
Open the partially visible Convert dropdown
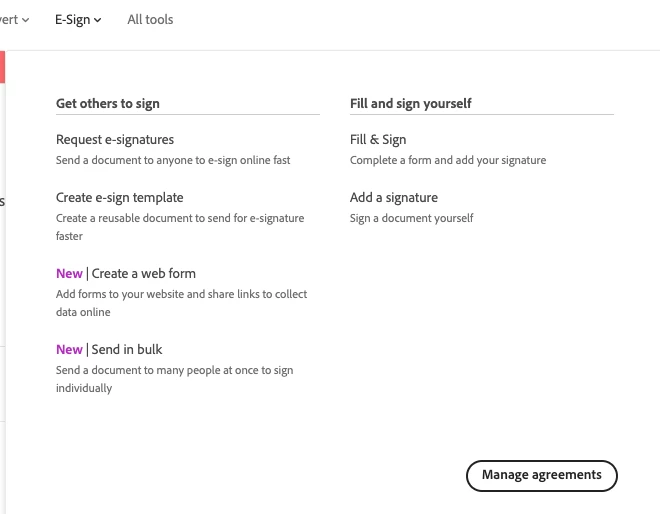point(15,19)
